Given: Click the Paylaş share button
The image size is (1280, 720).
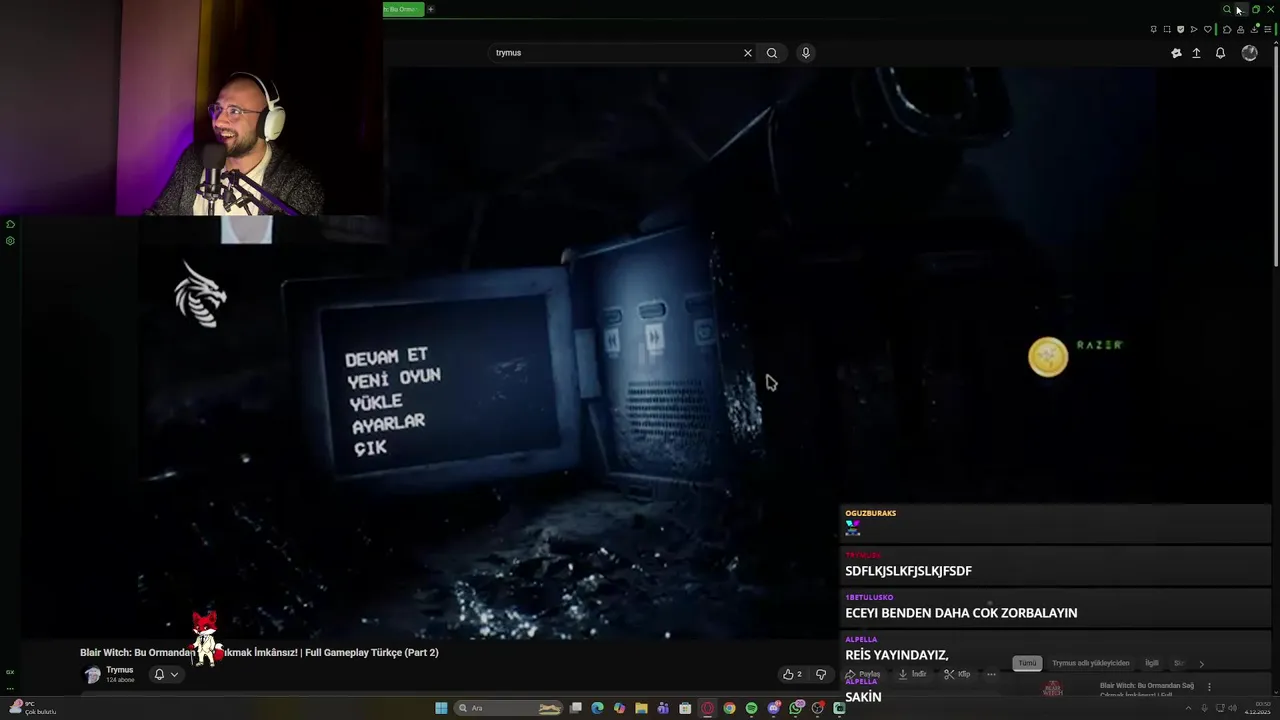Looking at the screenshot, I should (863, 674).
